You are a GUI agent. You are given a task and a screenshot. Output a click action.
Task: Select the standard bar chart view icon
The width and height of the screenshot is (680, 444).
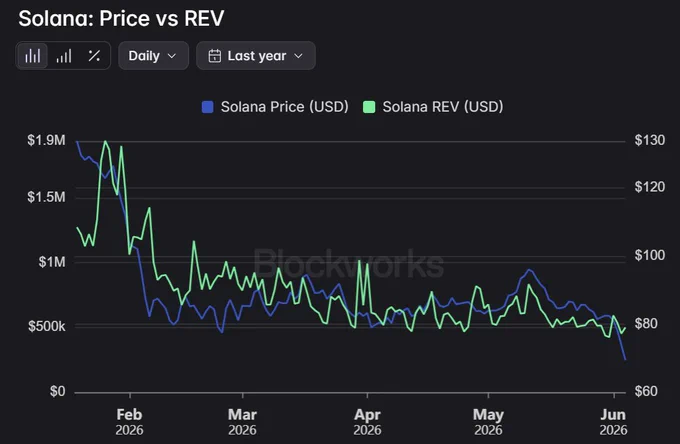pos(33,56)
